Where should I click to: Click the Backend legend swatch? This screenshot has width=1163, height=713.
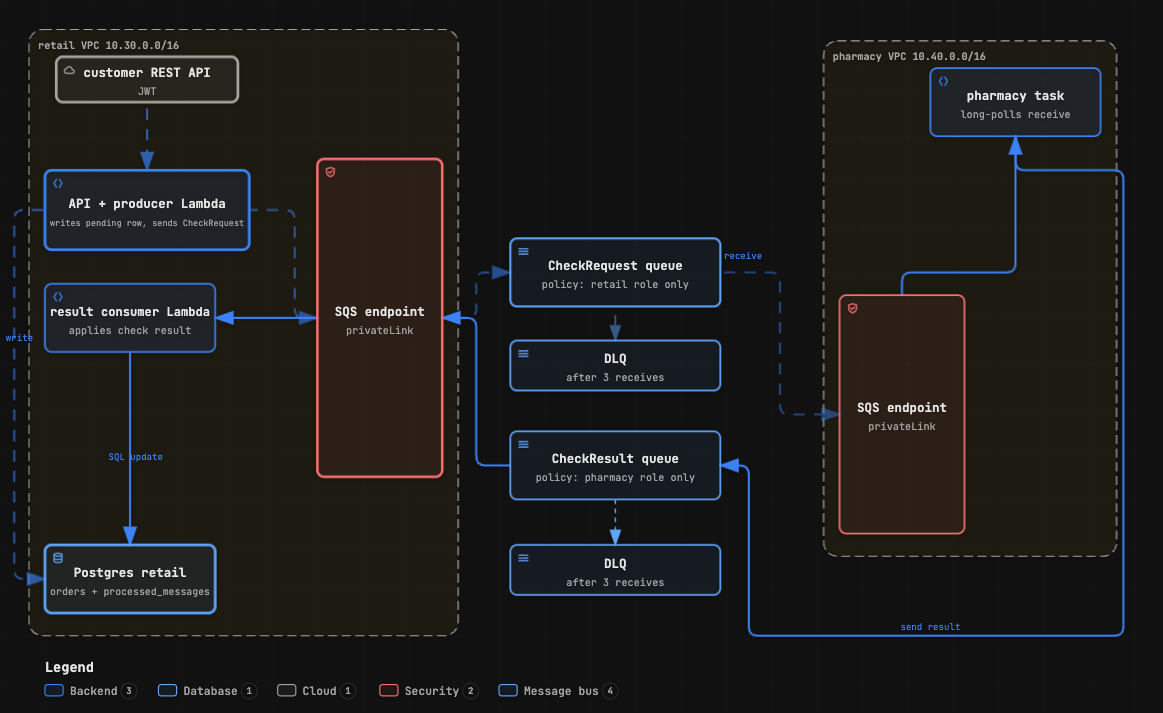tap(54, 691)
